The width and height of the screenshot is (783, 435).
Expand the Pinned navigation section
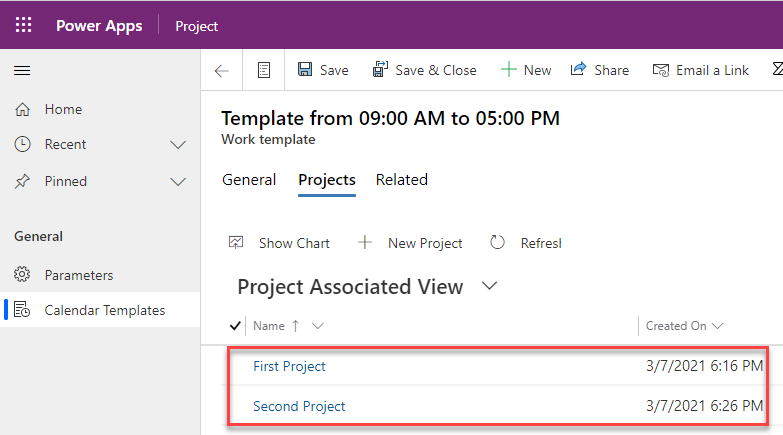[x=178, y=182]
